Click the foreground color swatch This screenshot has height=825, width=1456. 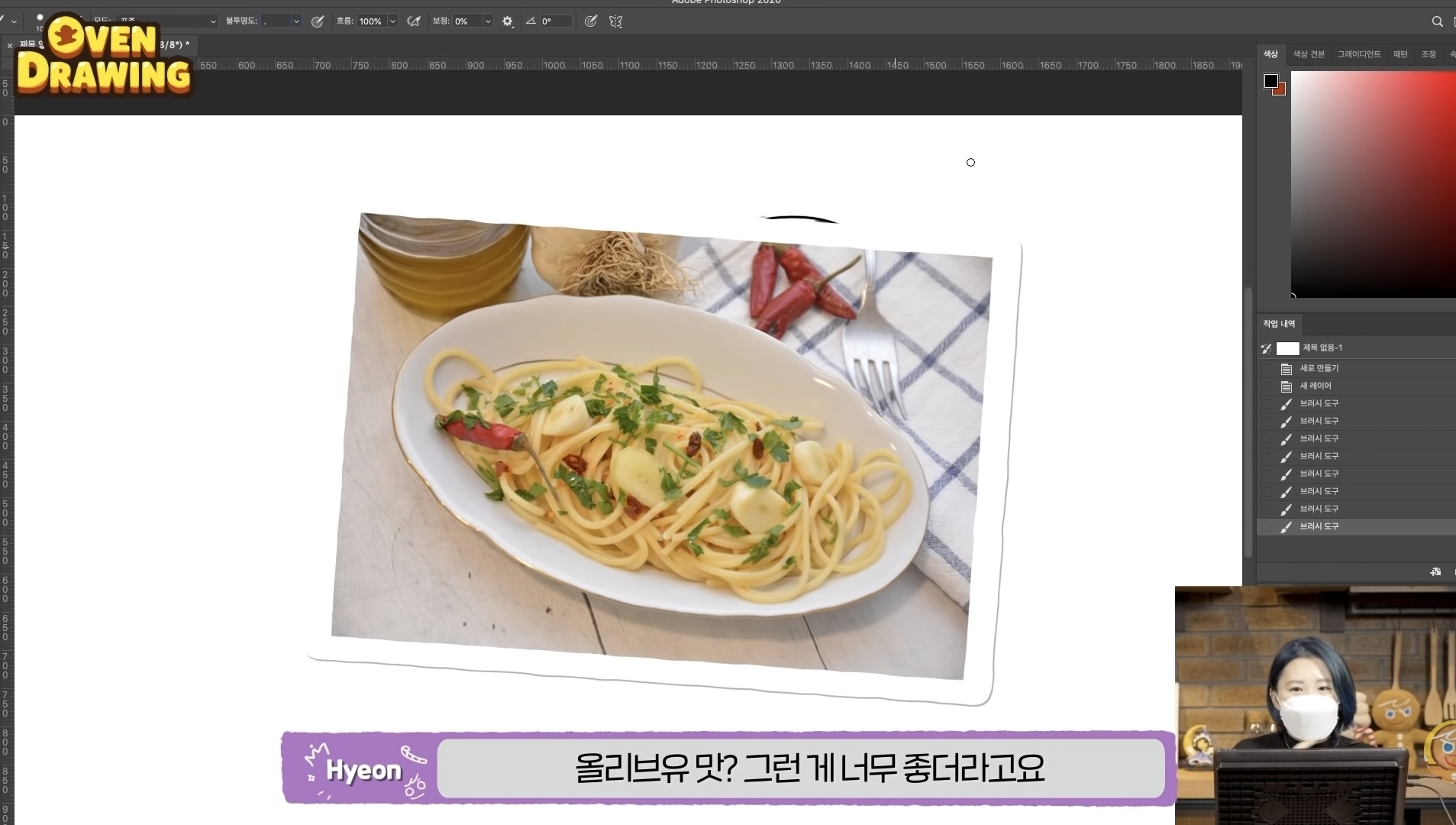click(x=1270, y=81)
